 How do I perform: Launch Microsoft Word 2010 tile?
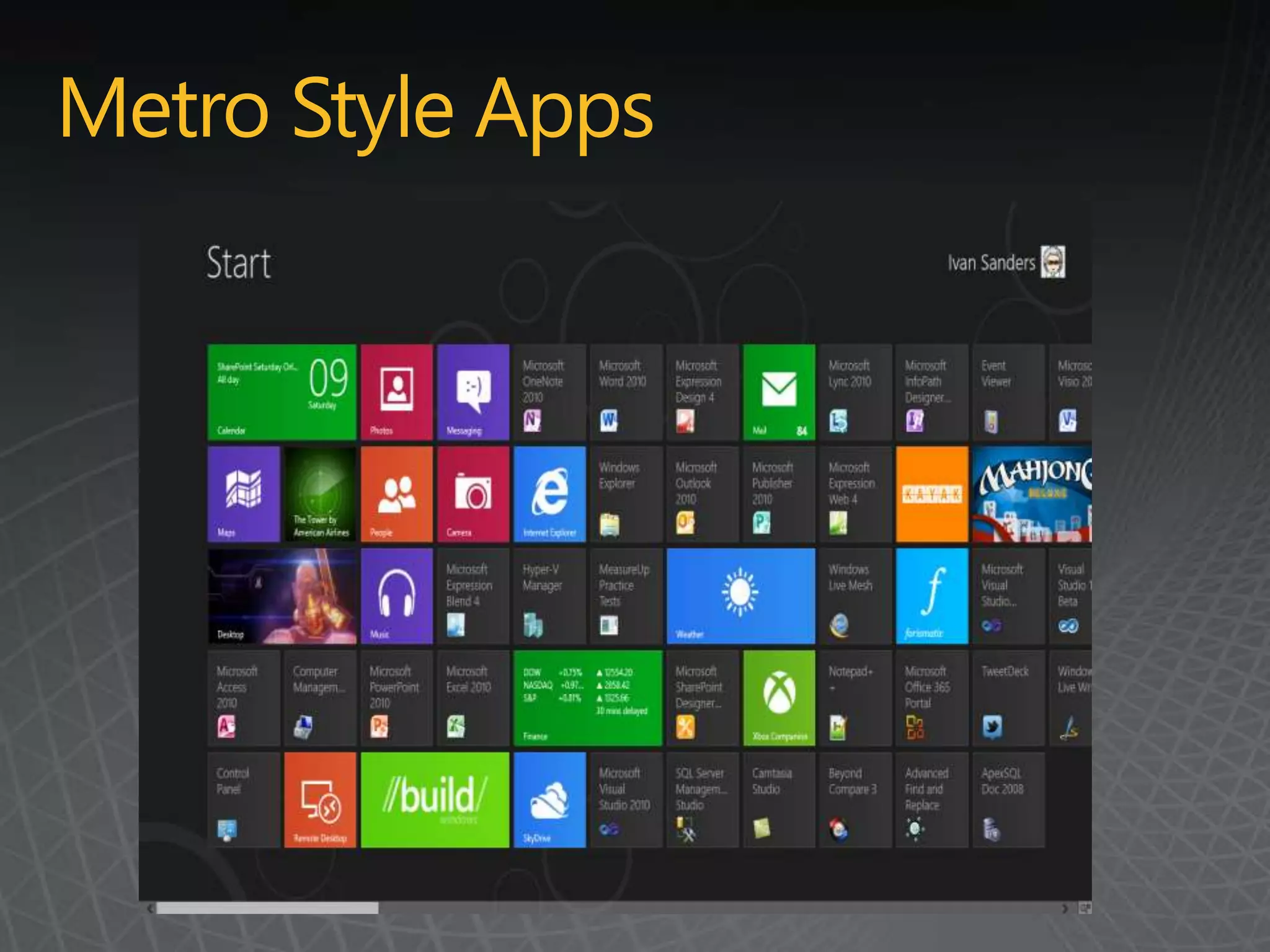click(626, 392)
